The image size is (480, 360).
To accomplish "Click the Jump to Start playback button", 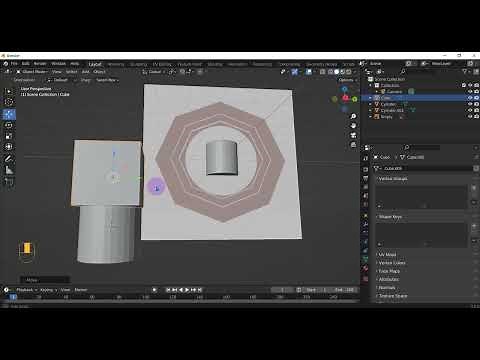I will (168, 290).
